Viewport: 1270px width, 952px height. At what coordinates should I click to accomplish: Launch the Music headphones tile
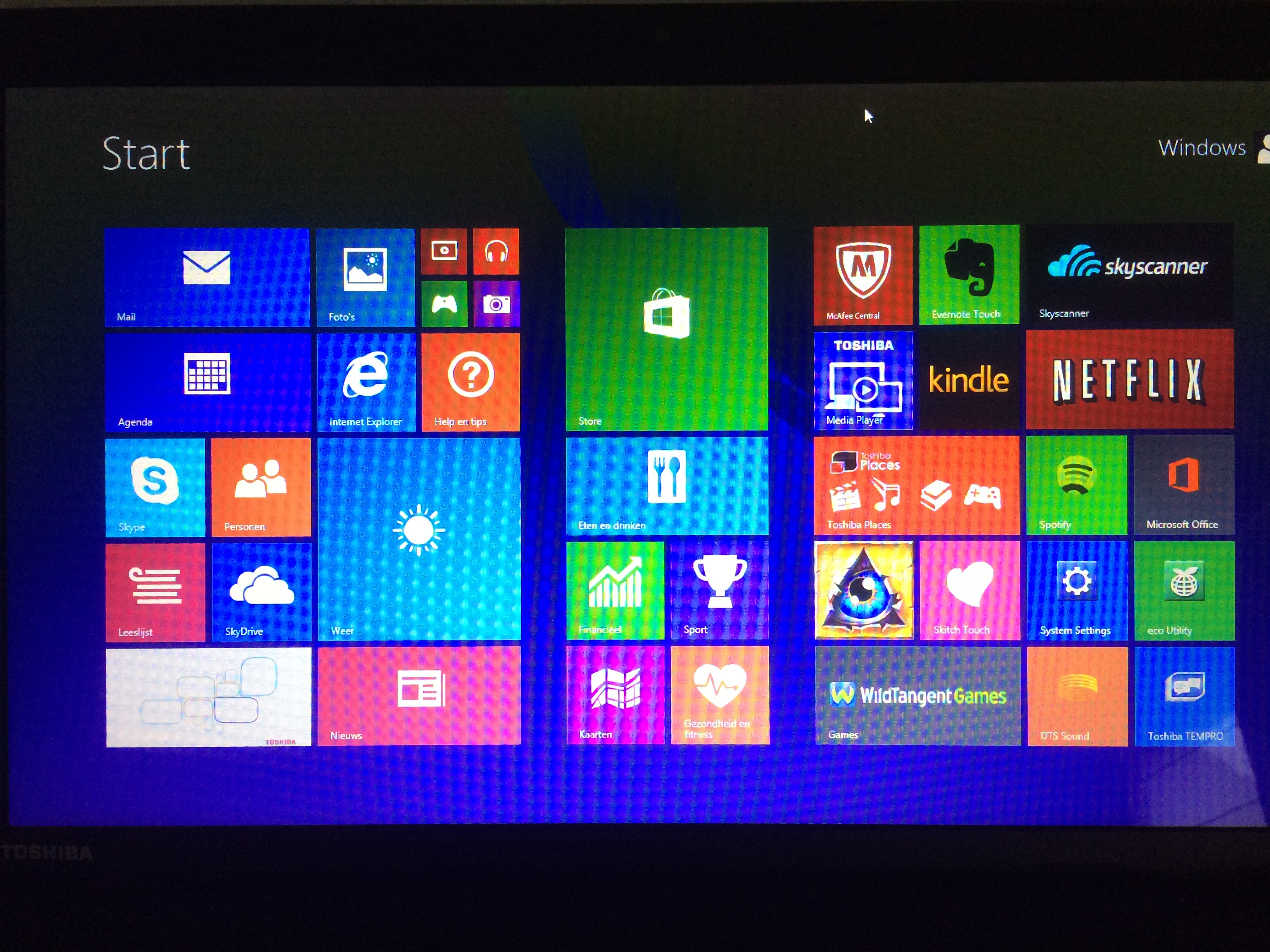pos(496,251)
